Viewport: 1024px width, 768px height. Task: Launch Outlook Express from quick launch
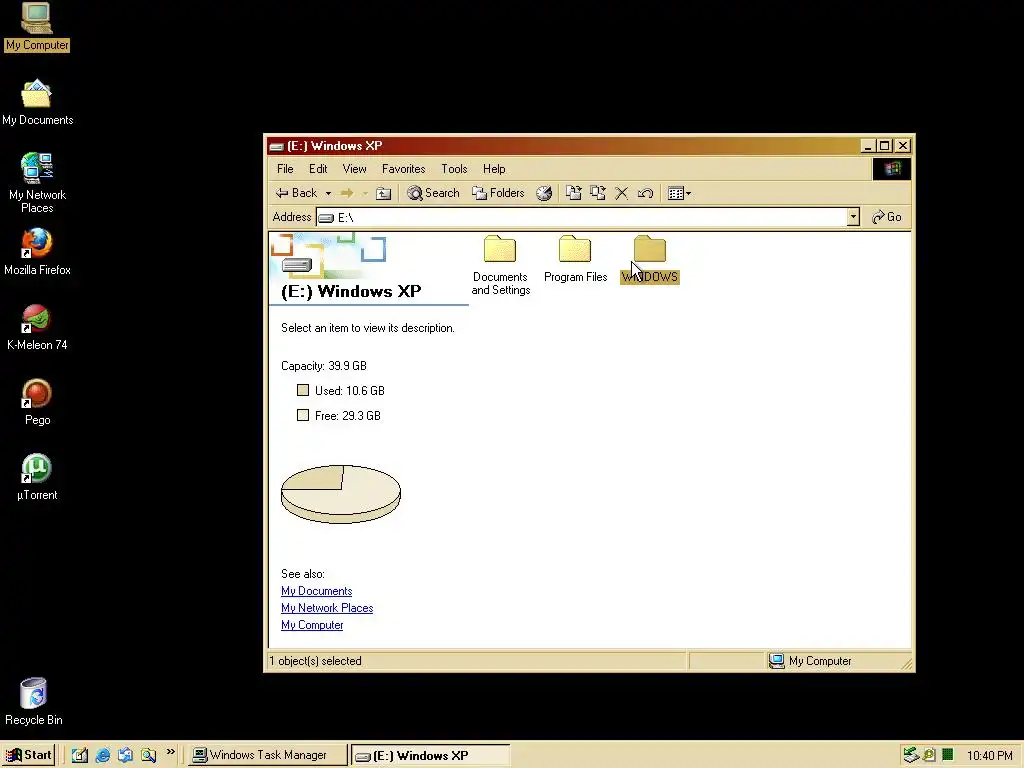coord(125,756)
